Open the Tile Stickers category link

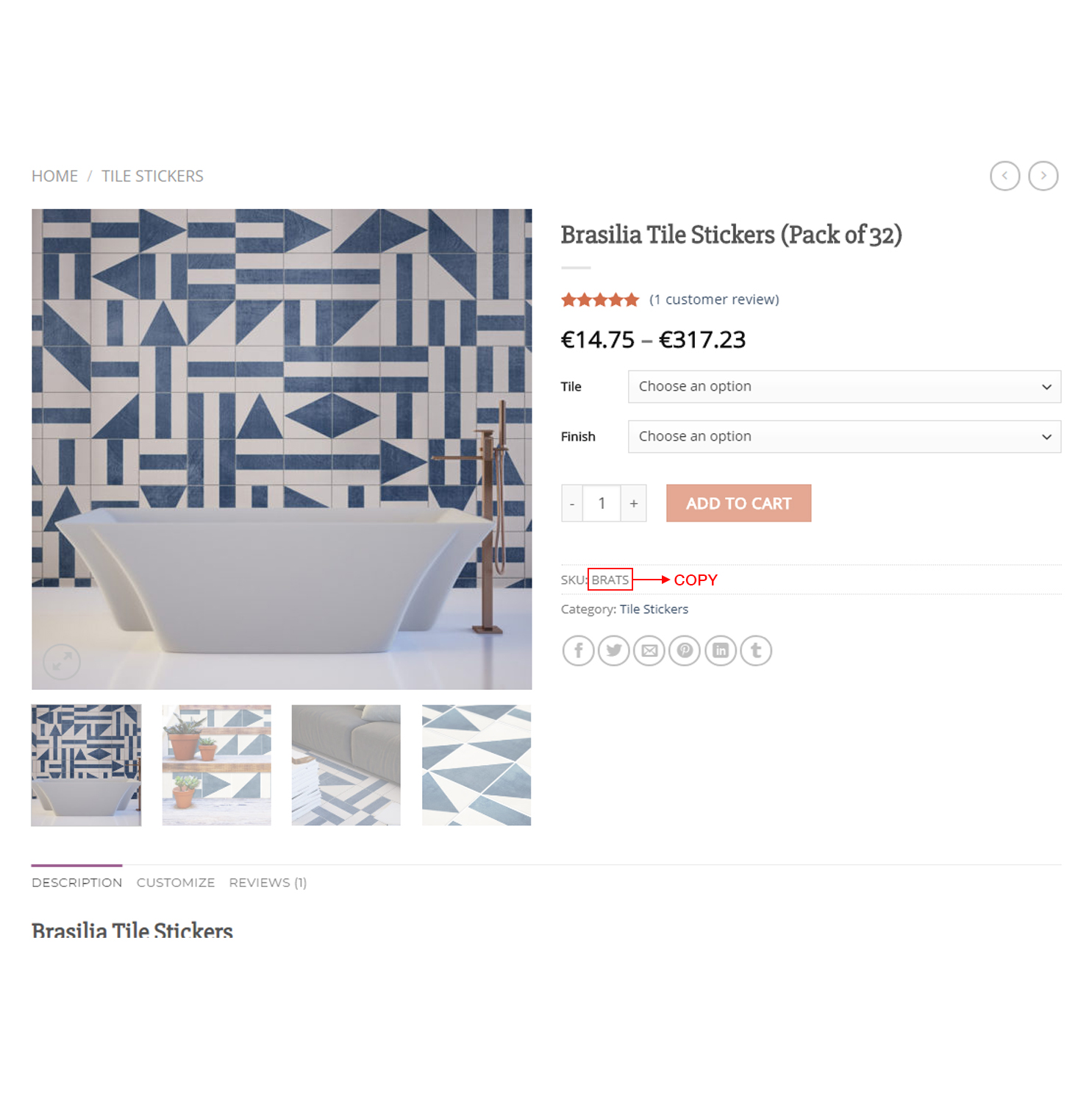[x=654, y=609]
